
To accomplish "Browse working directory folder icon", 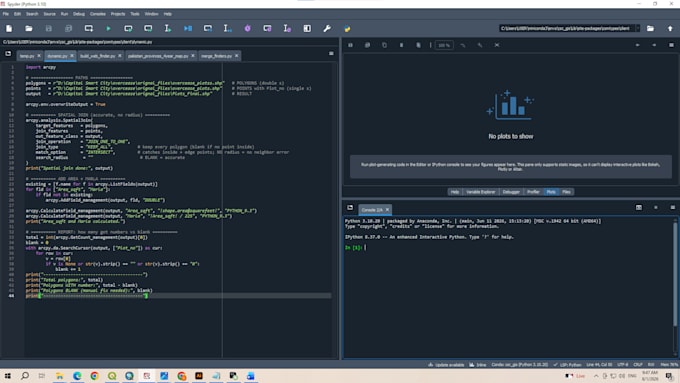I will tap(650, 29).
